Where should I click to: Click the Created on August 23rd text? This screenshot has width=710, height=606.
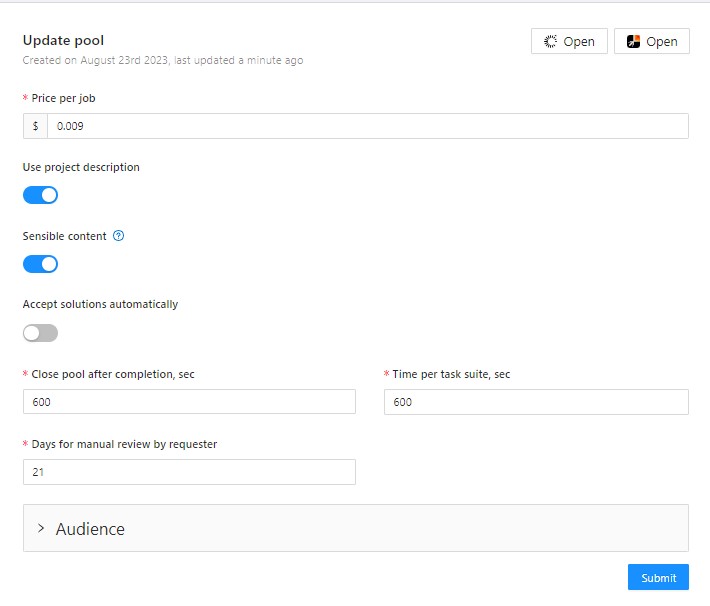(162, 60)
